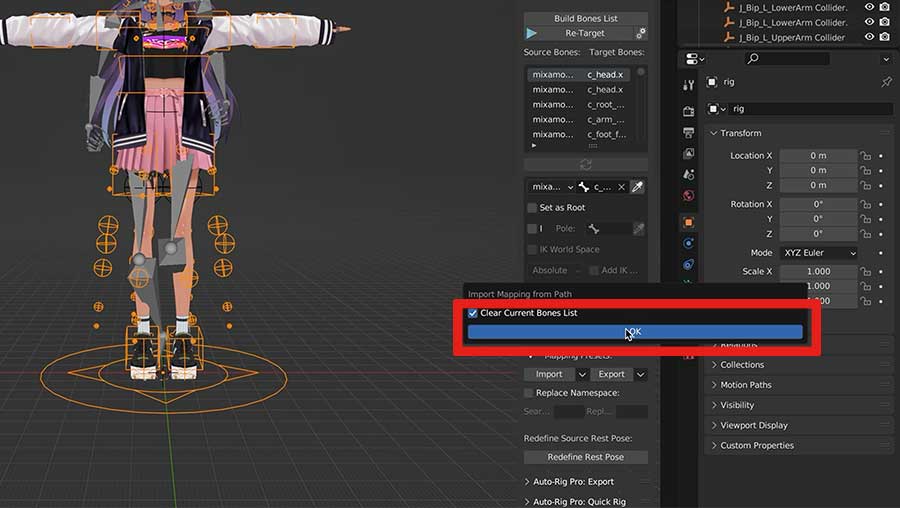Toggle IK World Space checkbox
This screenshot has height=508, width=900.
coord(532,249)
